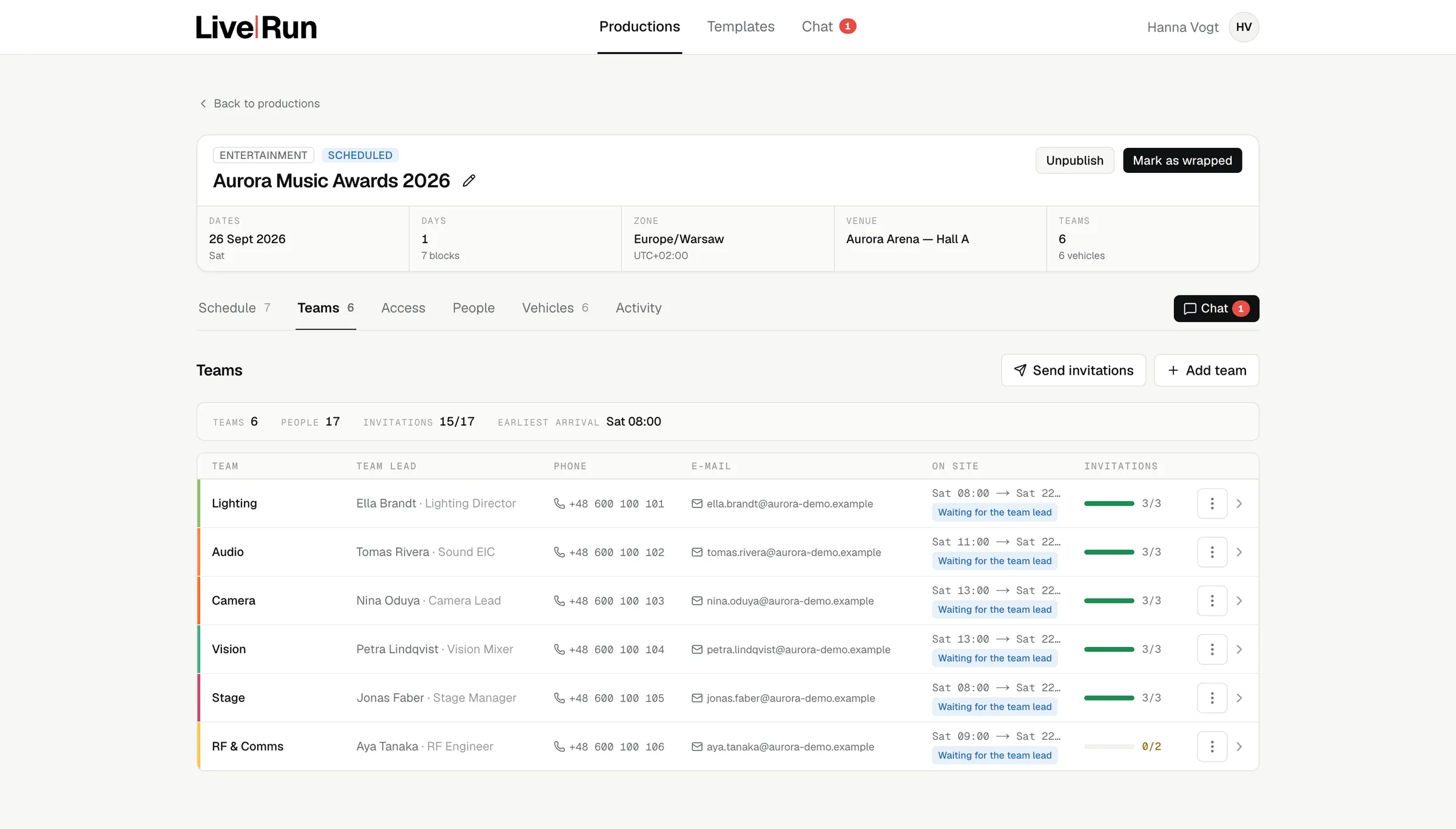
Task: Go to the Productions nav item
Action: tap(639, 27)
